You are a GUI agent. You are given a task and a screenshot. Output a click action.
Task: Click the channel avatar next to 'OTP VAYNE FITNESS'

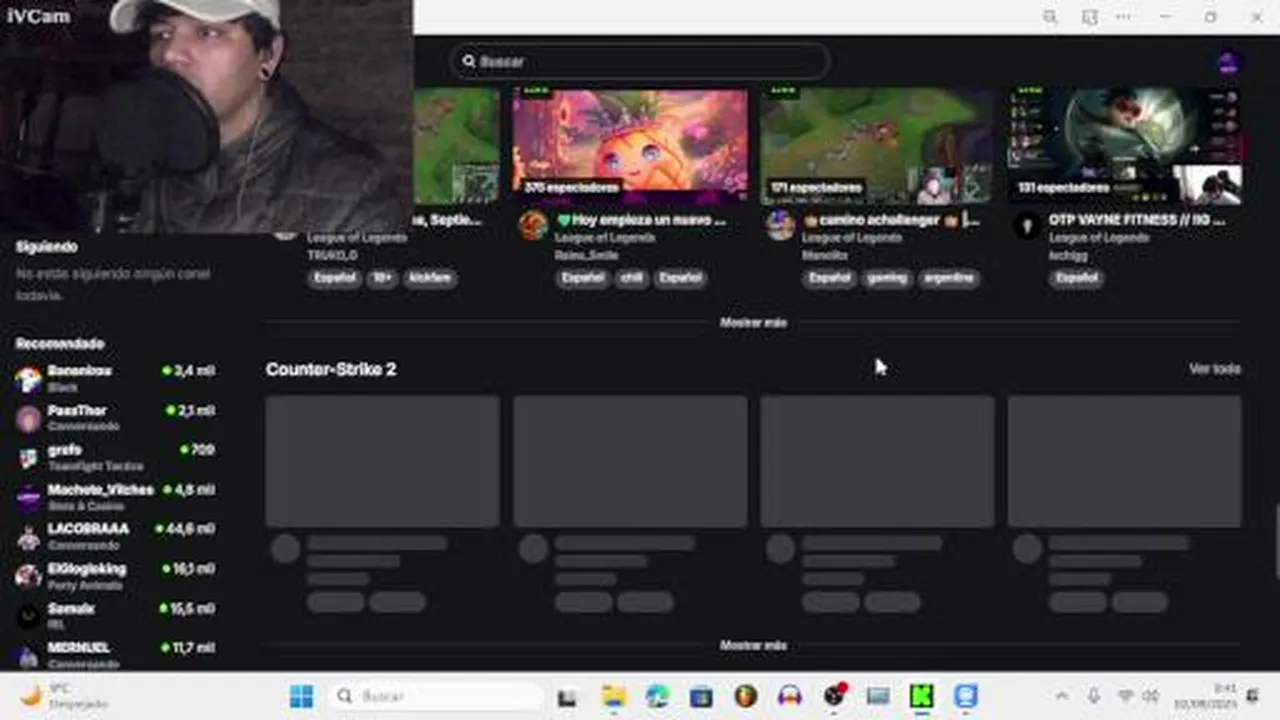point(1027,225)
